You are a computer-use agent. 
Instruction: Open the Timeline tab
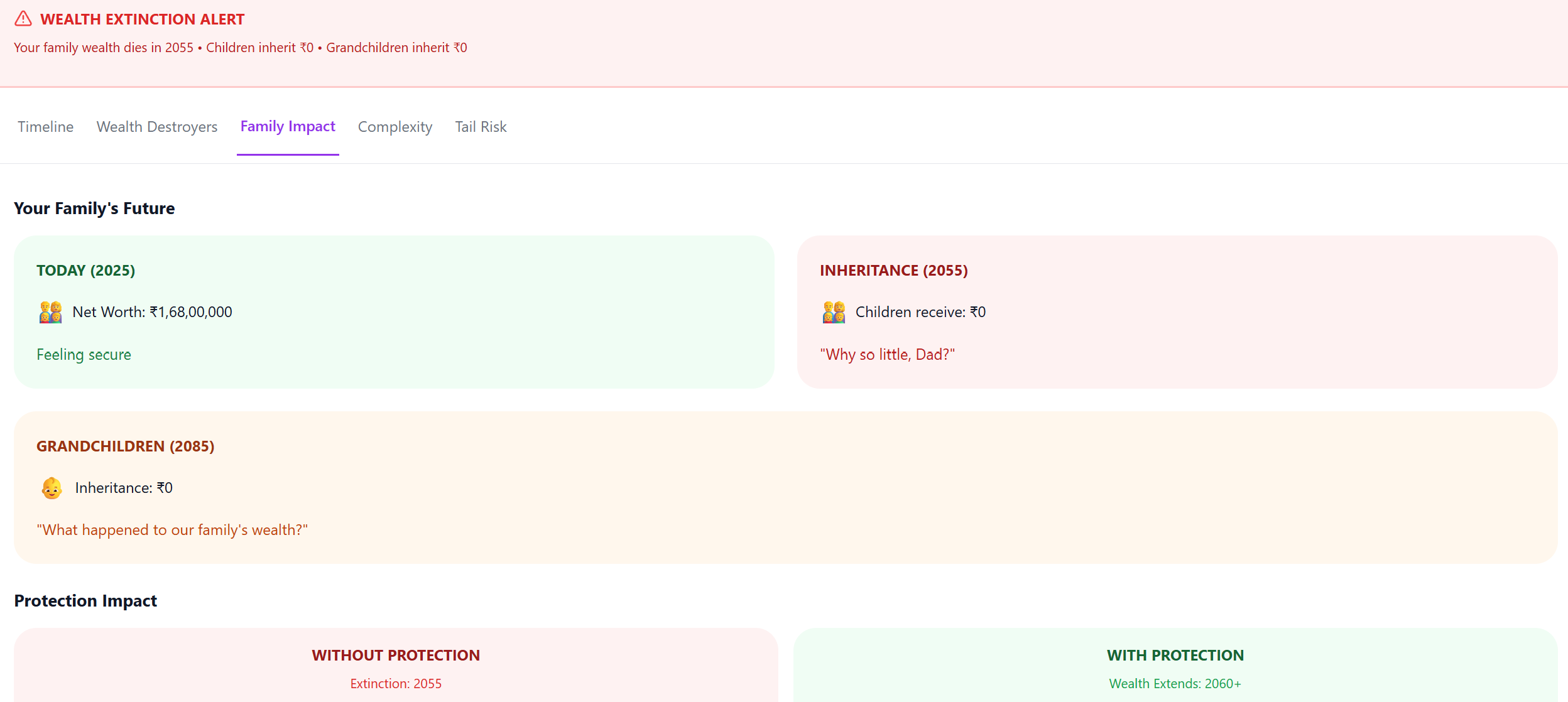point(45,127)
